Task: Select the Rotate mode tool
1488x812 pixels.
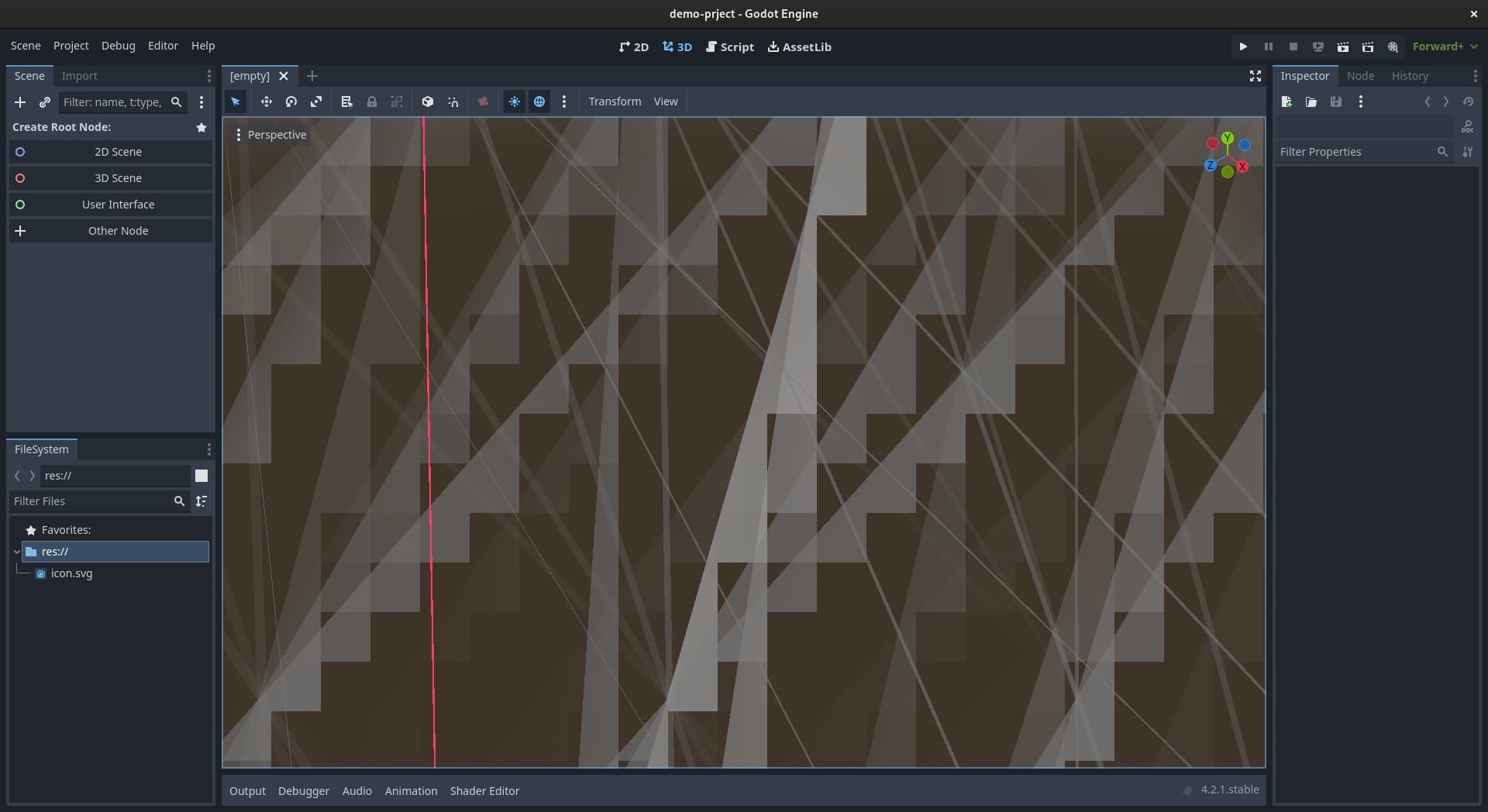Action: 291,101
